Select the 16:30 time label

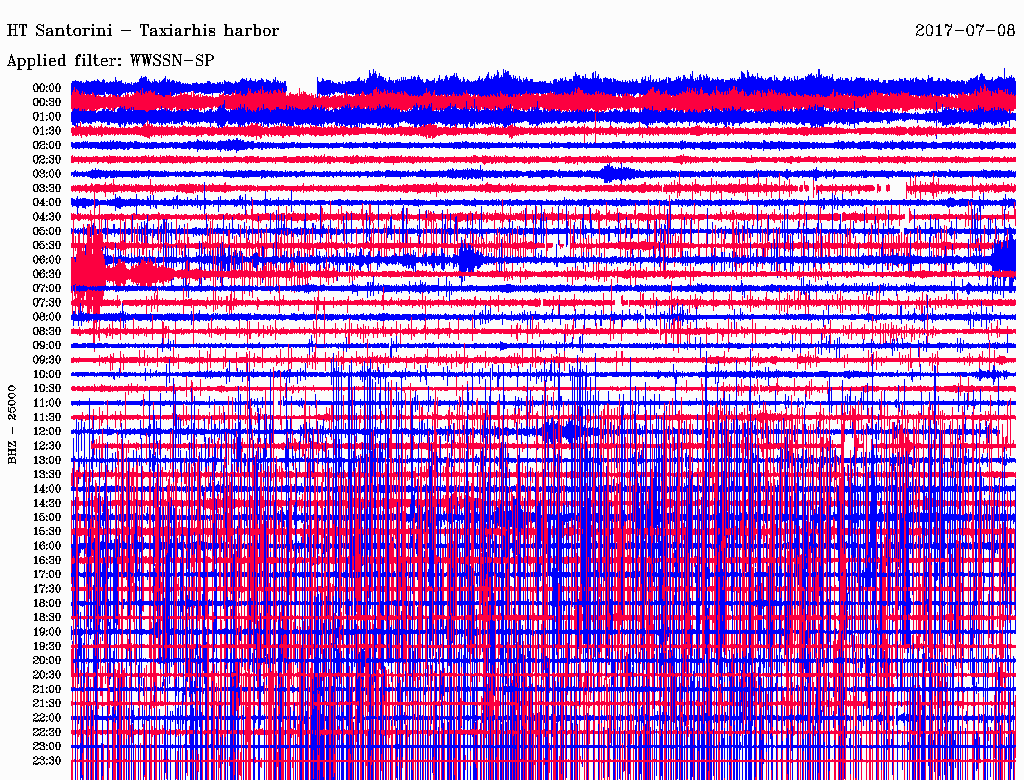click(x=47, y=561)
